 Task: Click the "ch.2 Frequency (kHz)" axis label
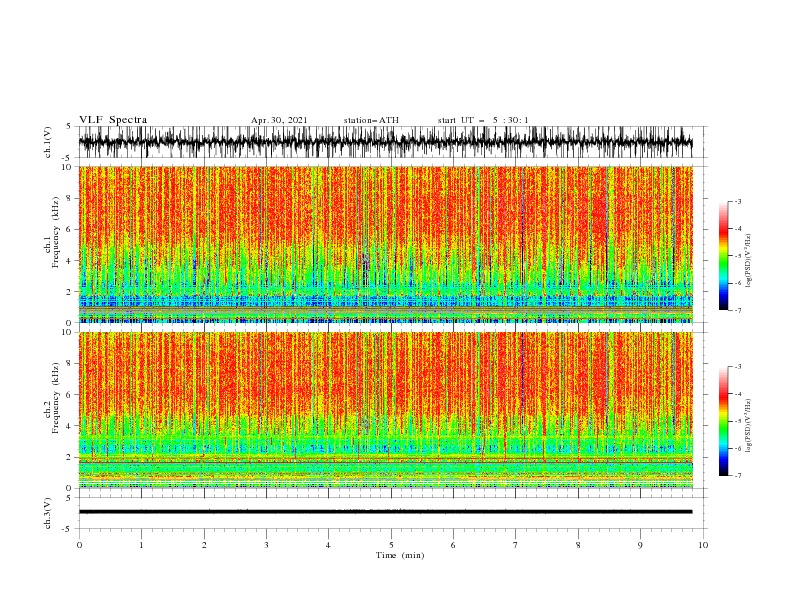[x=52, y=397]
